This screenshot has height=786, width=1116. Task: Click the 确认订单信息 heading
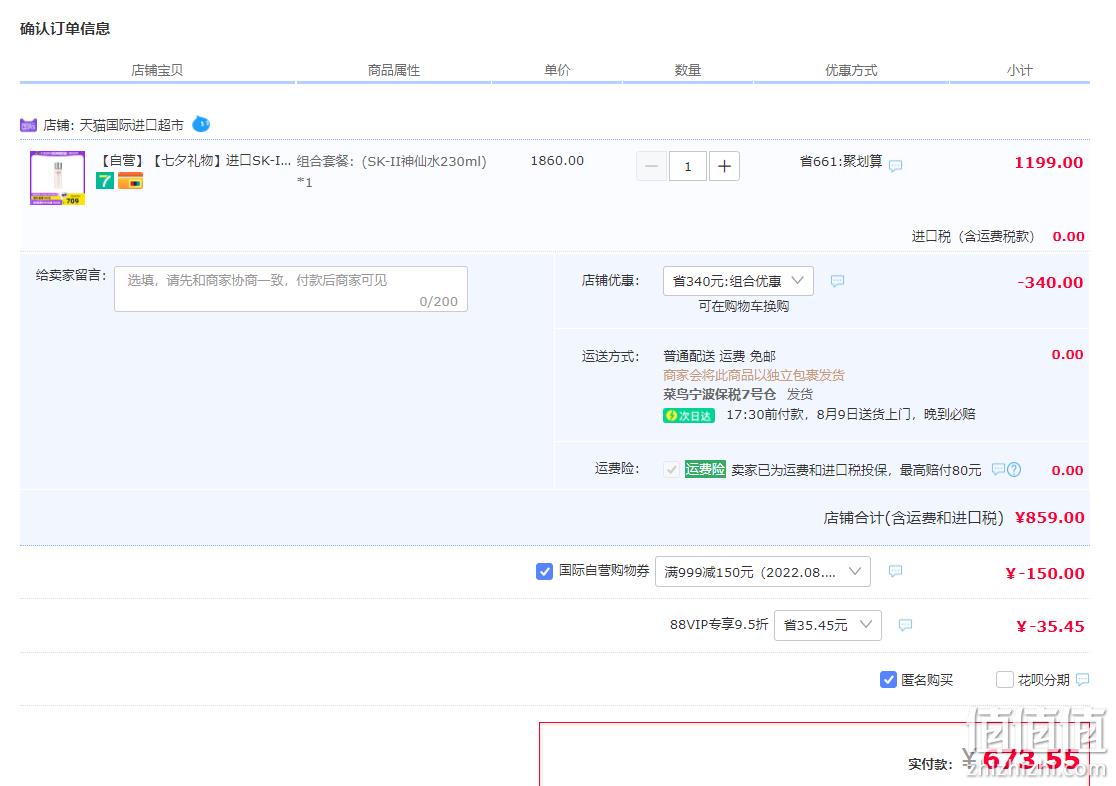tap(65, 28)
